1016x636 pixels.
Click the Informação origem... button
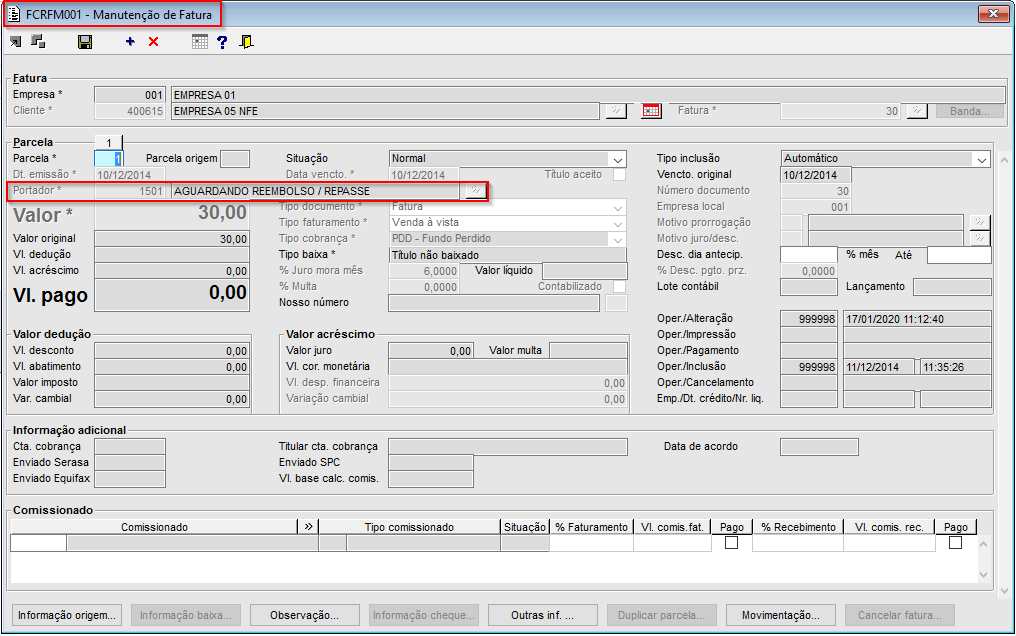pos(67,615)
